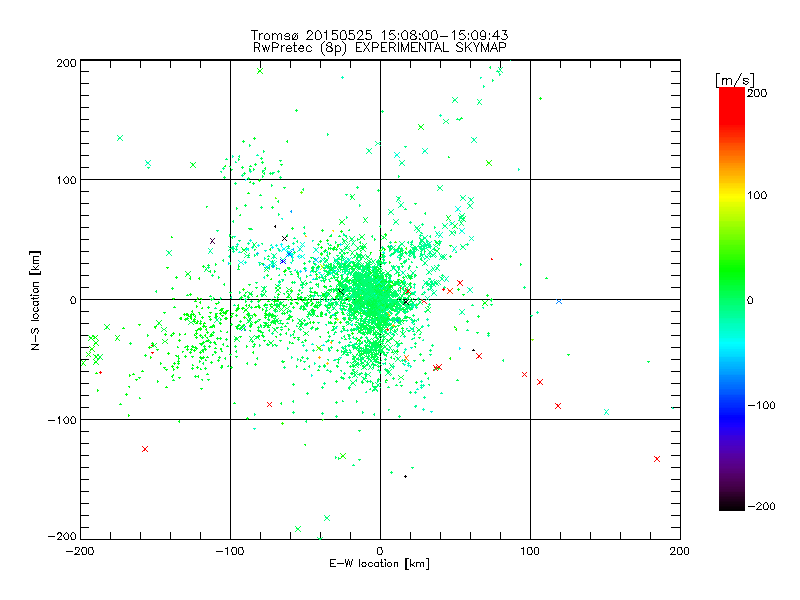The width and height of the screenshot is (800, 600).
Task: Click the '0' tick label on the E-W axis
Action: coord(380,551)
